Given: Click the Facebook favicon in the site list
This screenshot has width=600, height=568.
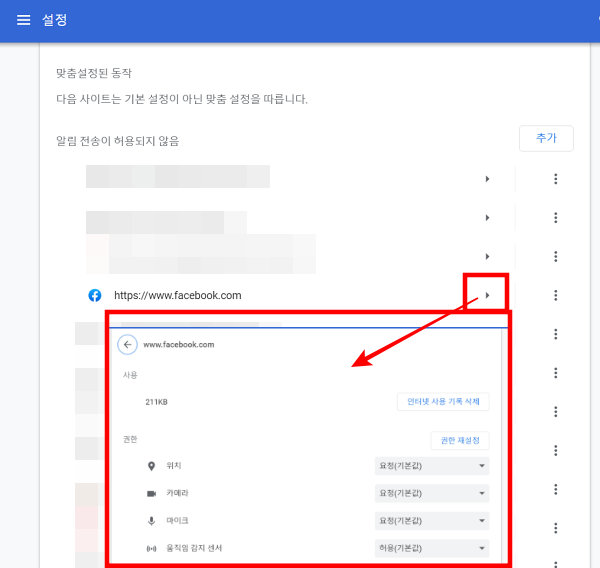Looking at the screenshot, I should (x=95, y=295).
